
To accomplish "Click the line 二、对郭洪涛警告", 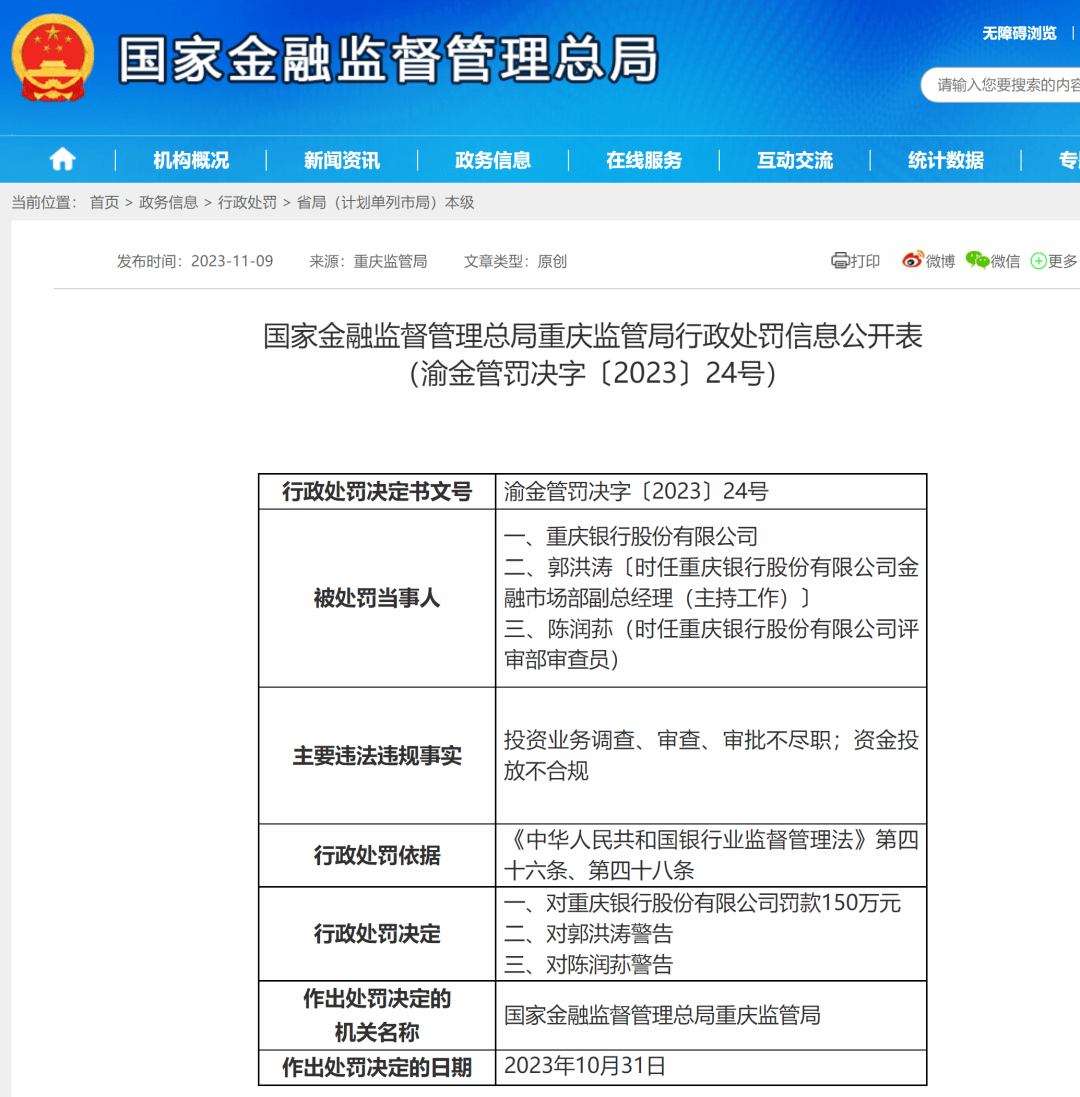I will tap(588, 934).
